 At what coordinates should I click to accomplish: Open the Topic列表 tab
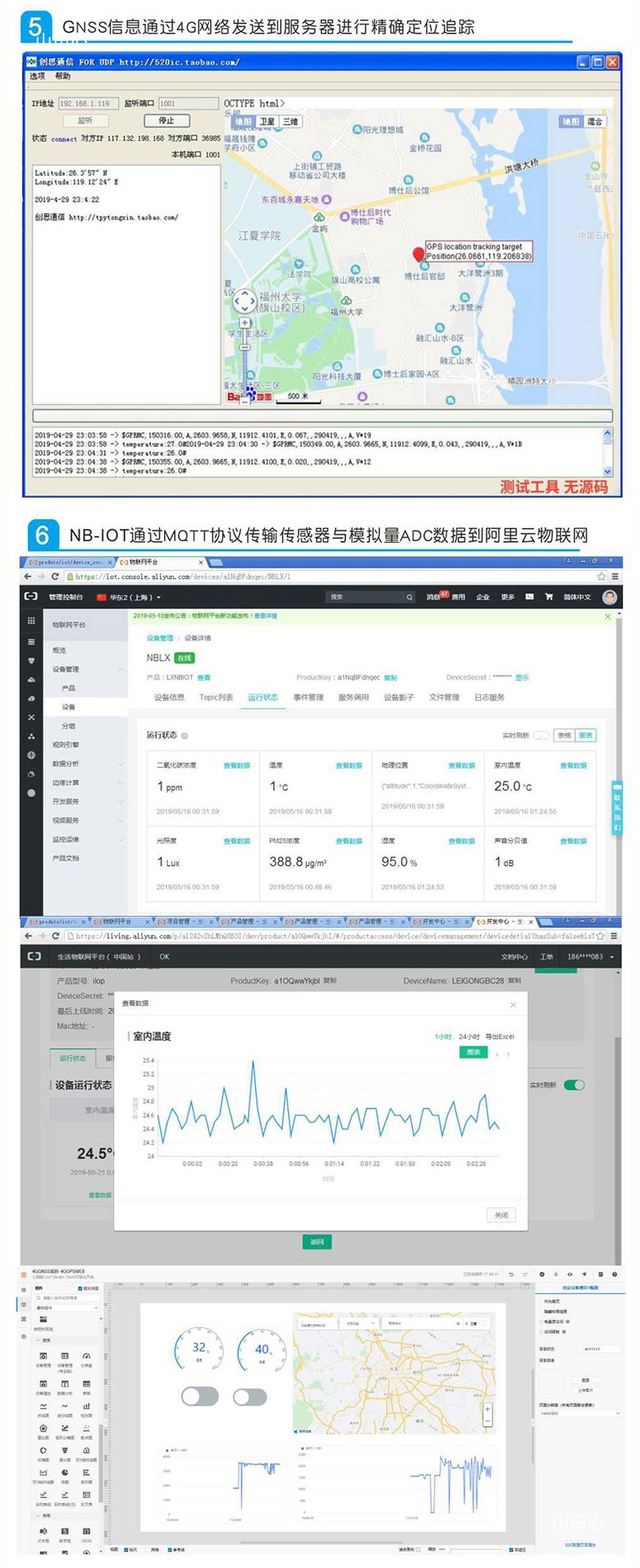[x=216, y=697]
